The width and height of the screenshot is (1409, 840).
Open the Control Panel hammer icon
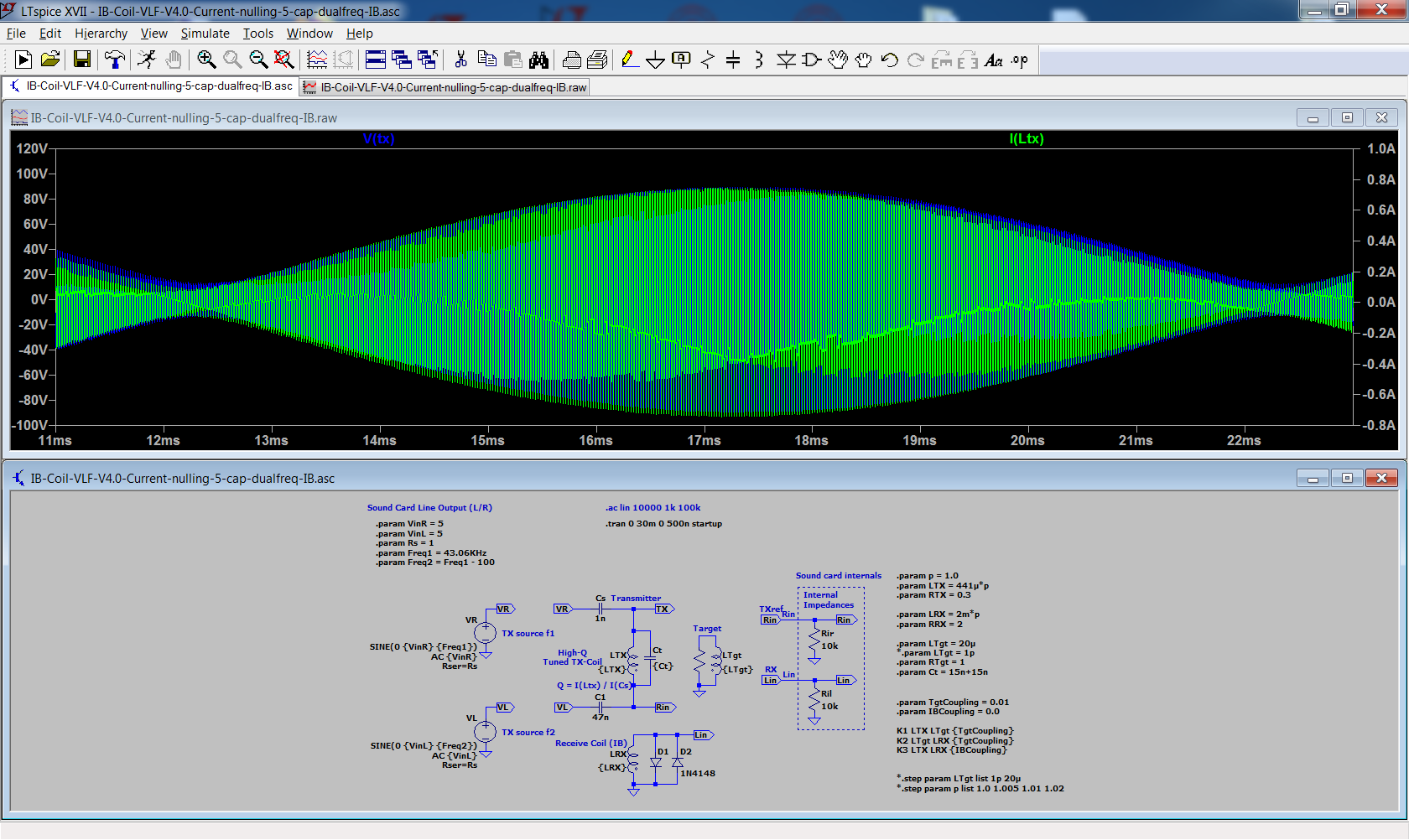[114, 60]
